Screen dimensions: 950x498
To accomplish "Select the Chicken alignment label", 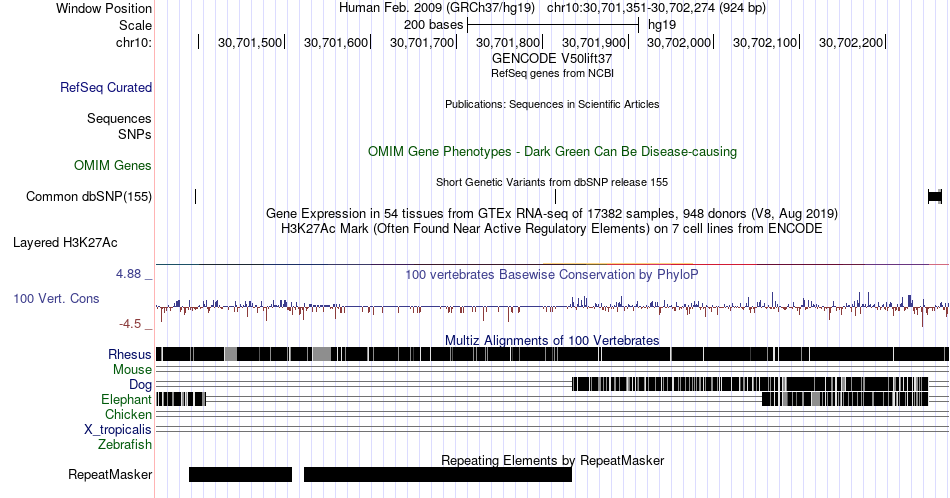I will click(128, 414).
